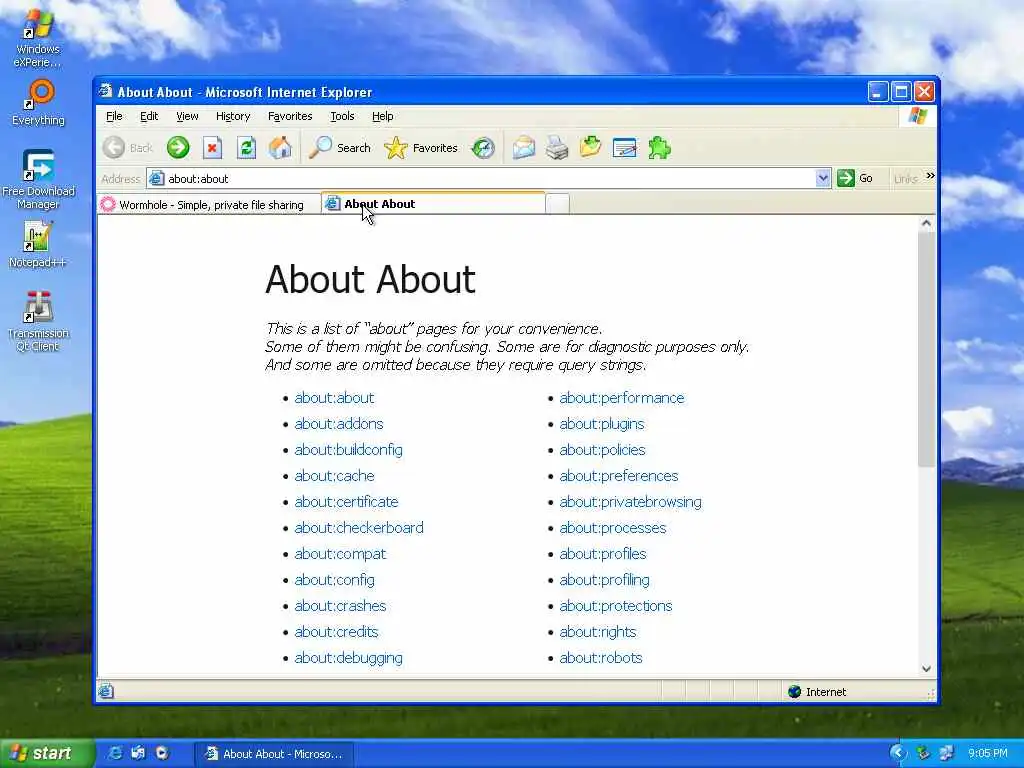Open the about:processes link
This screenshot has height=768, width=1024.
point(613,528)
